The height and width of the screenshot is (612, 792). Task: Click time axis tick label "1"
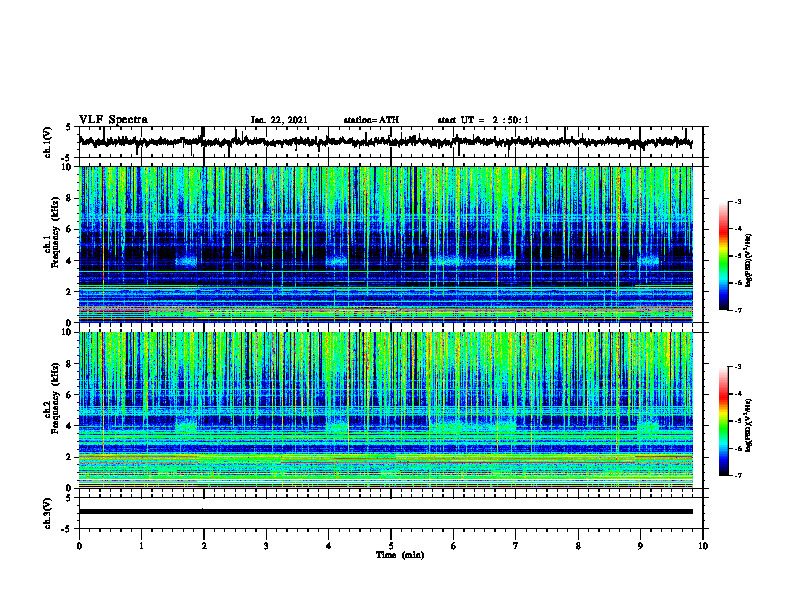(x=141, y=546)
